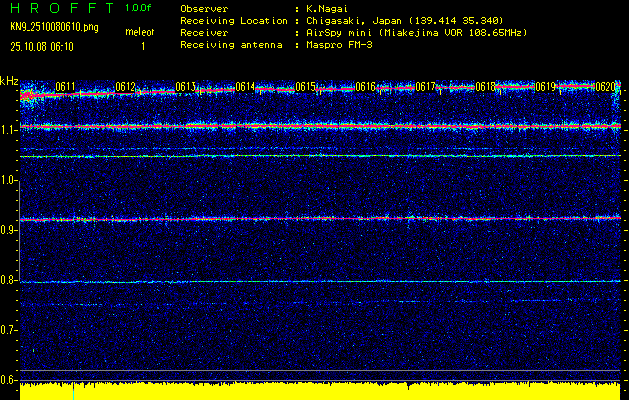Click the 0619 time marker

point(545,87)
